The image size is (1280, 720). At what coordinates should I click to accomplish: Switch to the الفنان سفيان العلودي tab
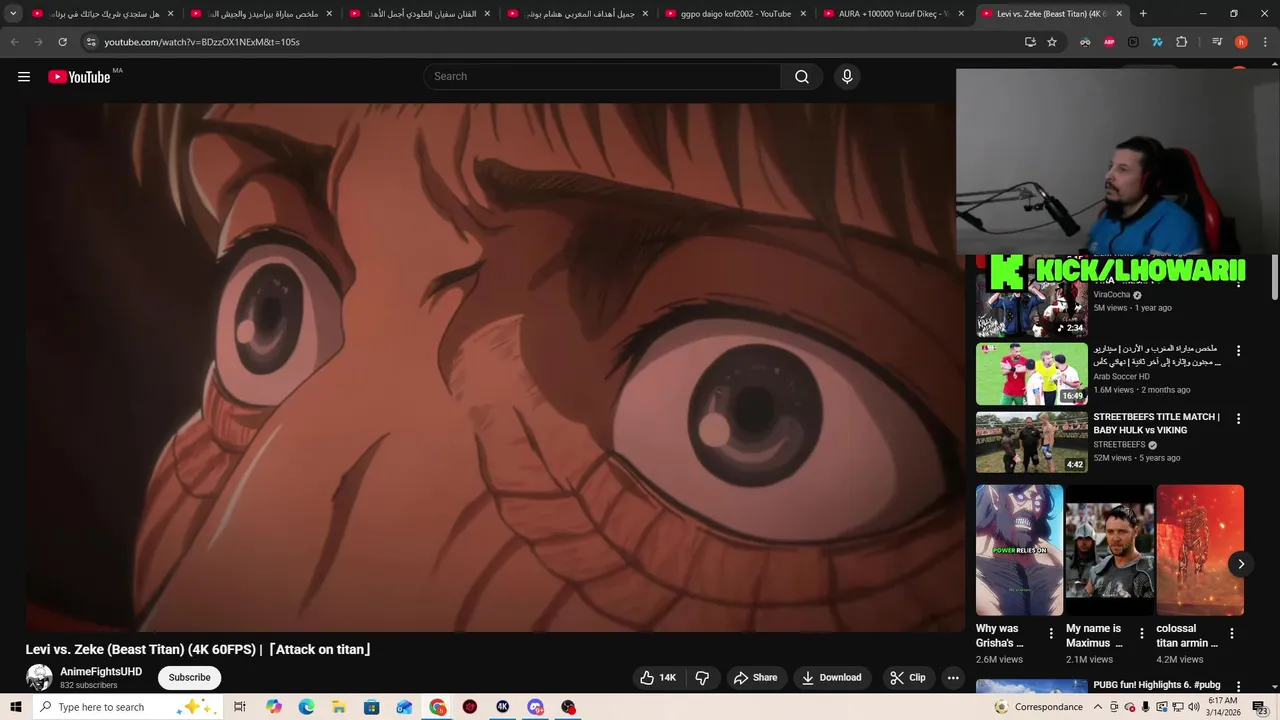tap(420, 14)
